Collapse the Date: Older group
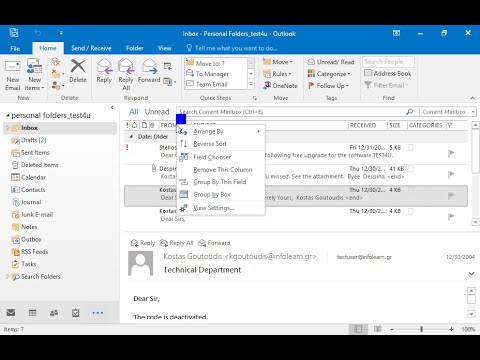This screenshot has width=480, height=360. tap(131, 137)
